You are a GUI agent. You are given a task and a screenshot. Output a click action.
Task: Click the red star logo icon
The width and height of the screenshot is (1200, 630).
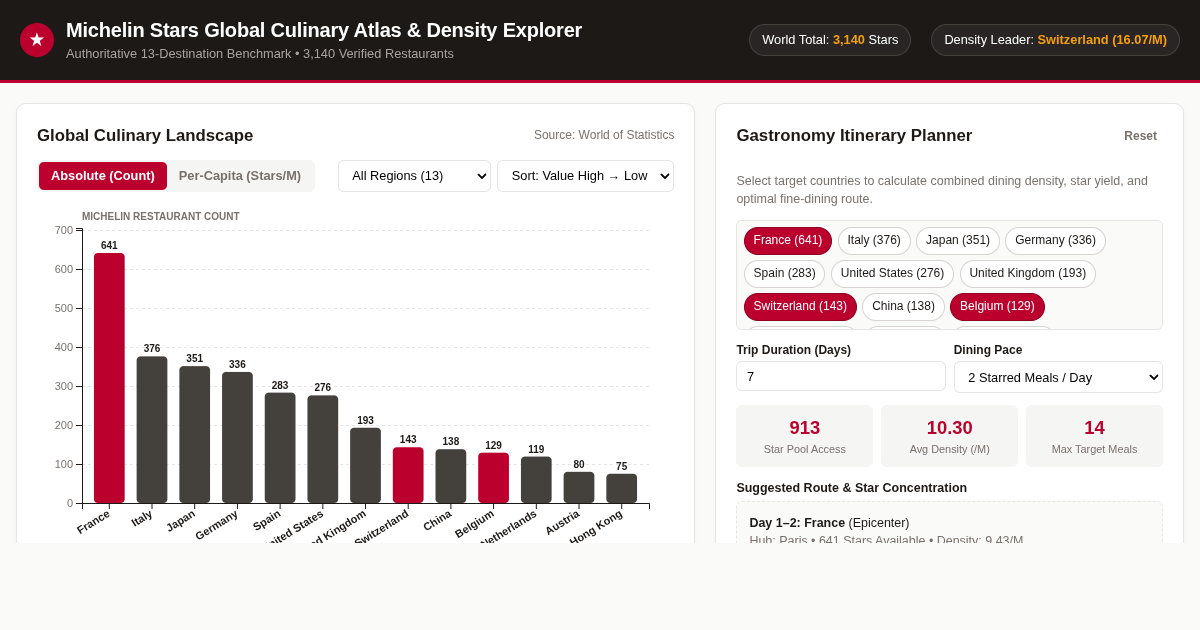(x=37, y=40)
